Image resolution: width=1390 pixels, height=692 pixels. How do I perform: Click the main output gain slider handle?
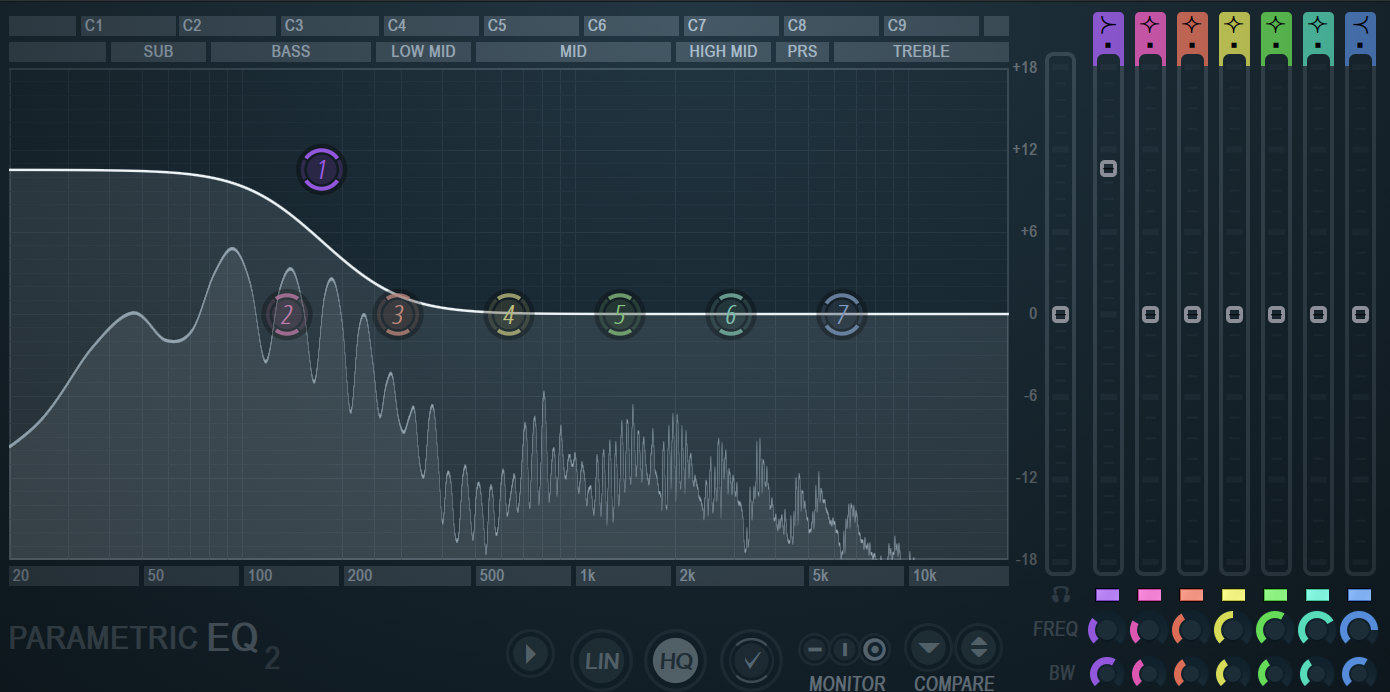click(x=1061, y=314)
